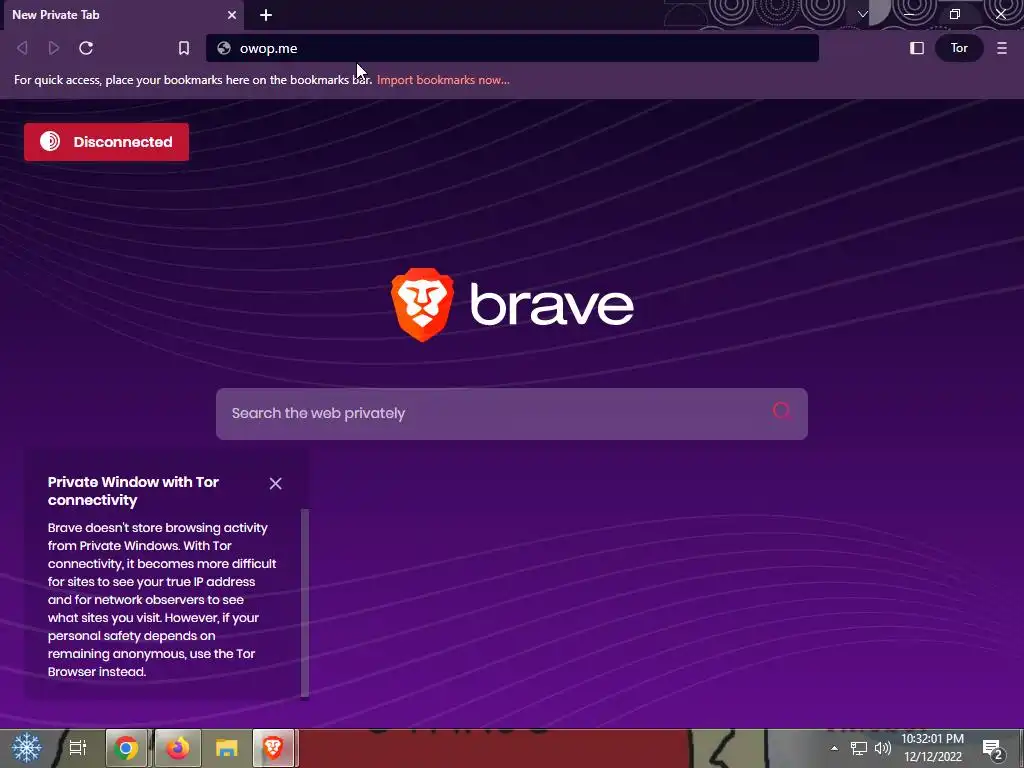
Task: Open the snowflake Start button
Action: tap(26, 747)
